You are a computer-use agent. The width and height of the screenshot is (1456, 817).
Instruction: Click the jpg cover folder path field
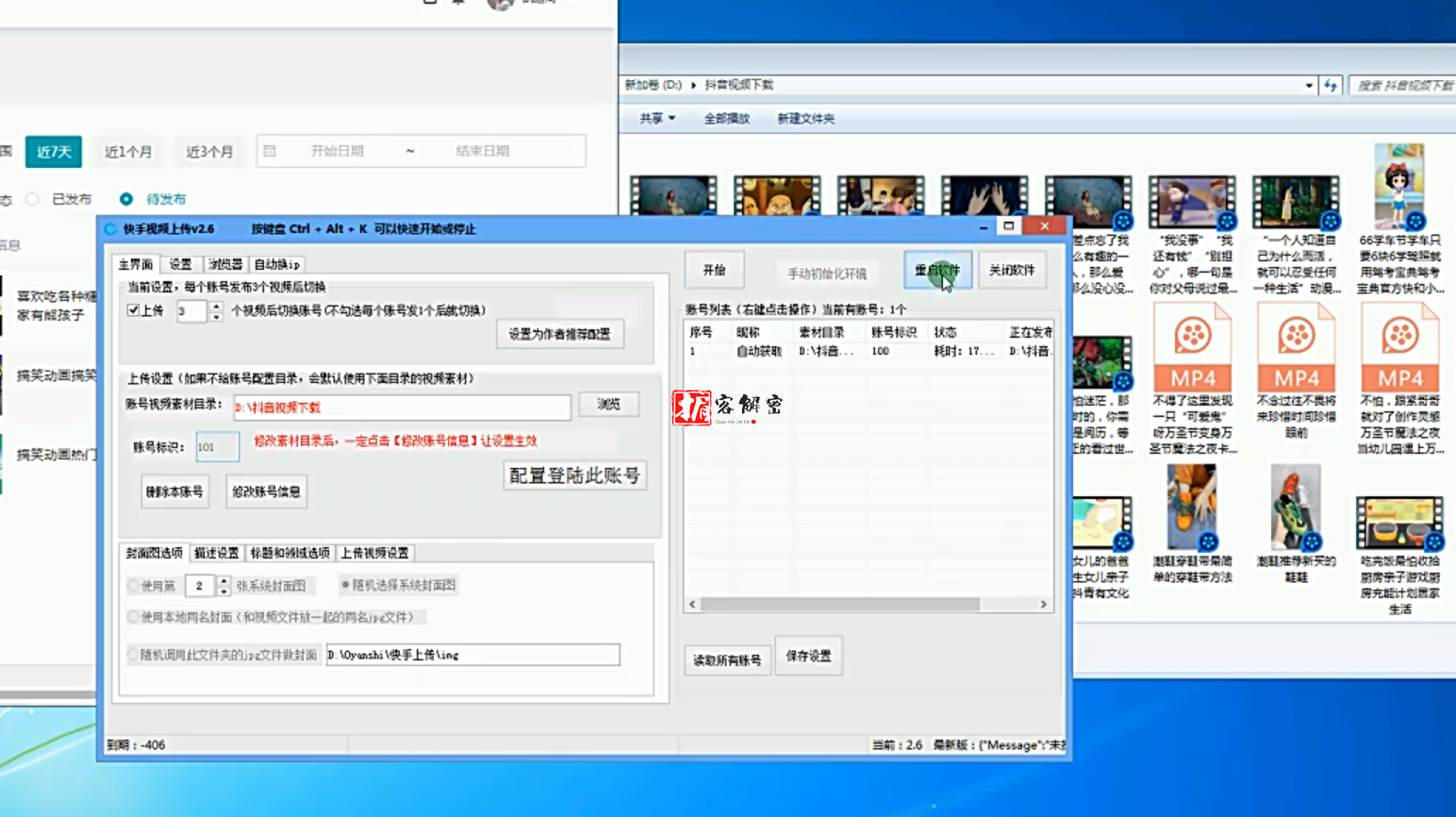tap(472, 655)
